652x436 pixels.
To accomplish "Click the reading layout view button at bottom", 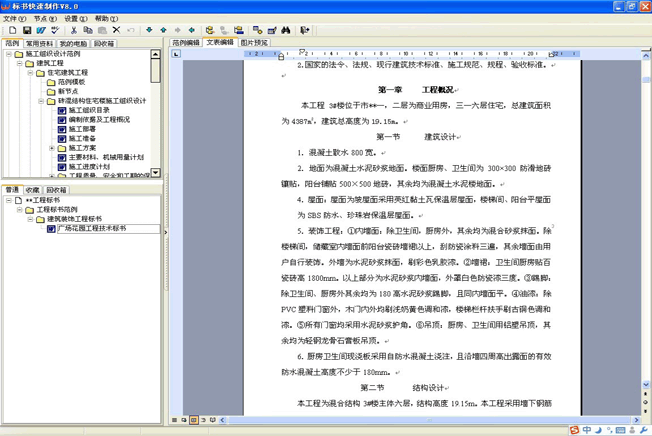I will pyautogui.click(x=213, y=420).
